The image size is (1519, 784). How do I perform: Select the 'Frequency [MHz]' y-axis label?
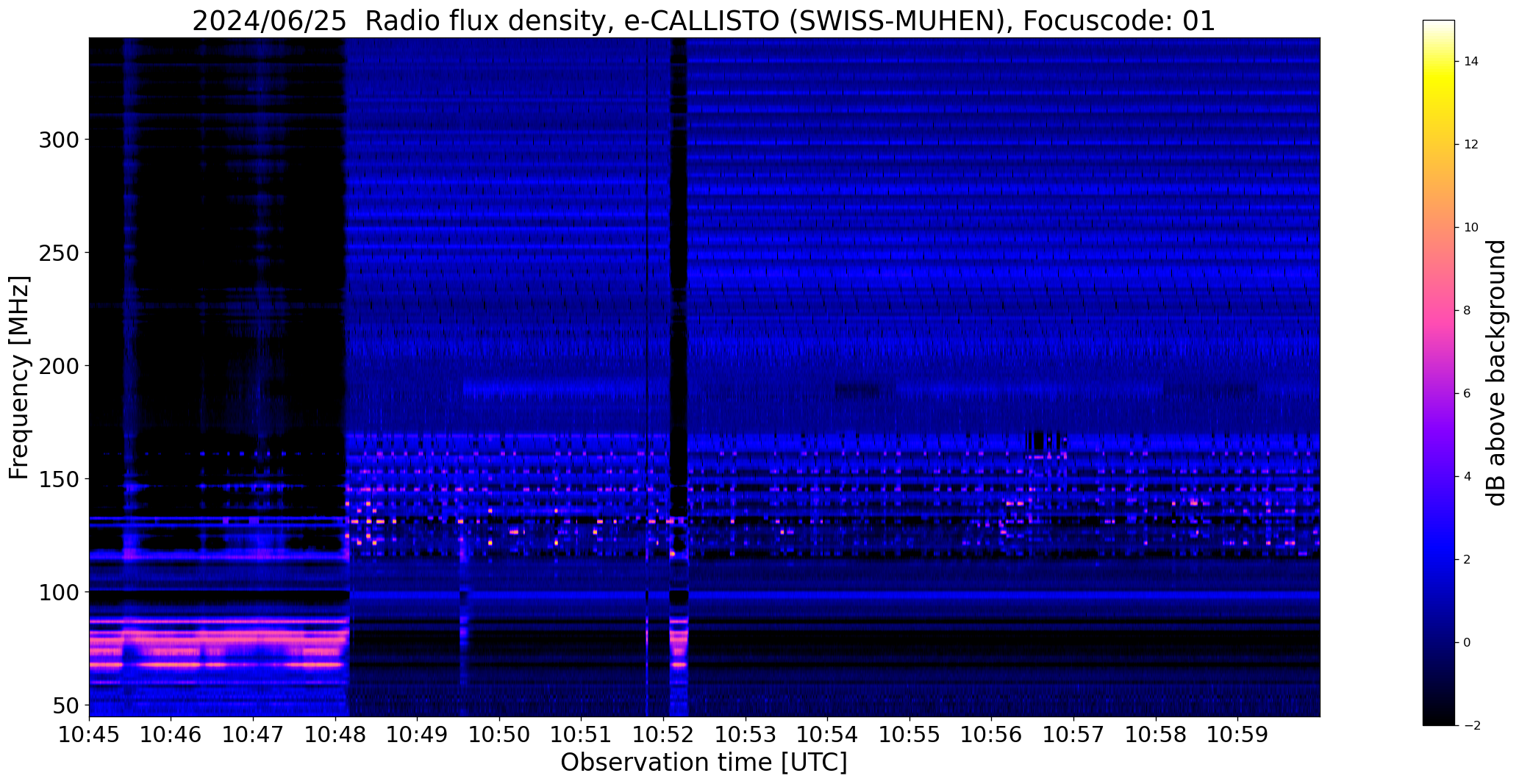[20, 378]
